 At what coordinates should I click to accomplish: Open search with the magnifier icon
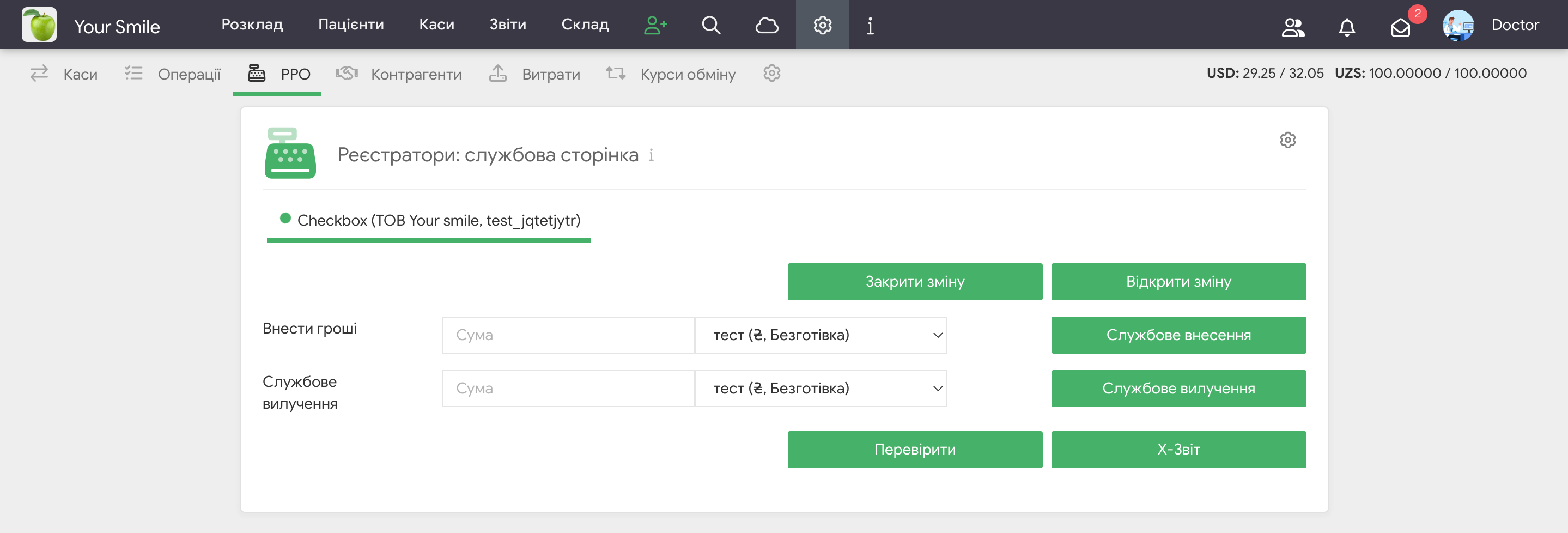coord(711,25)
